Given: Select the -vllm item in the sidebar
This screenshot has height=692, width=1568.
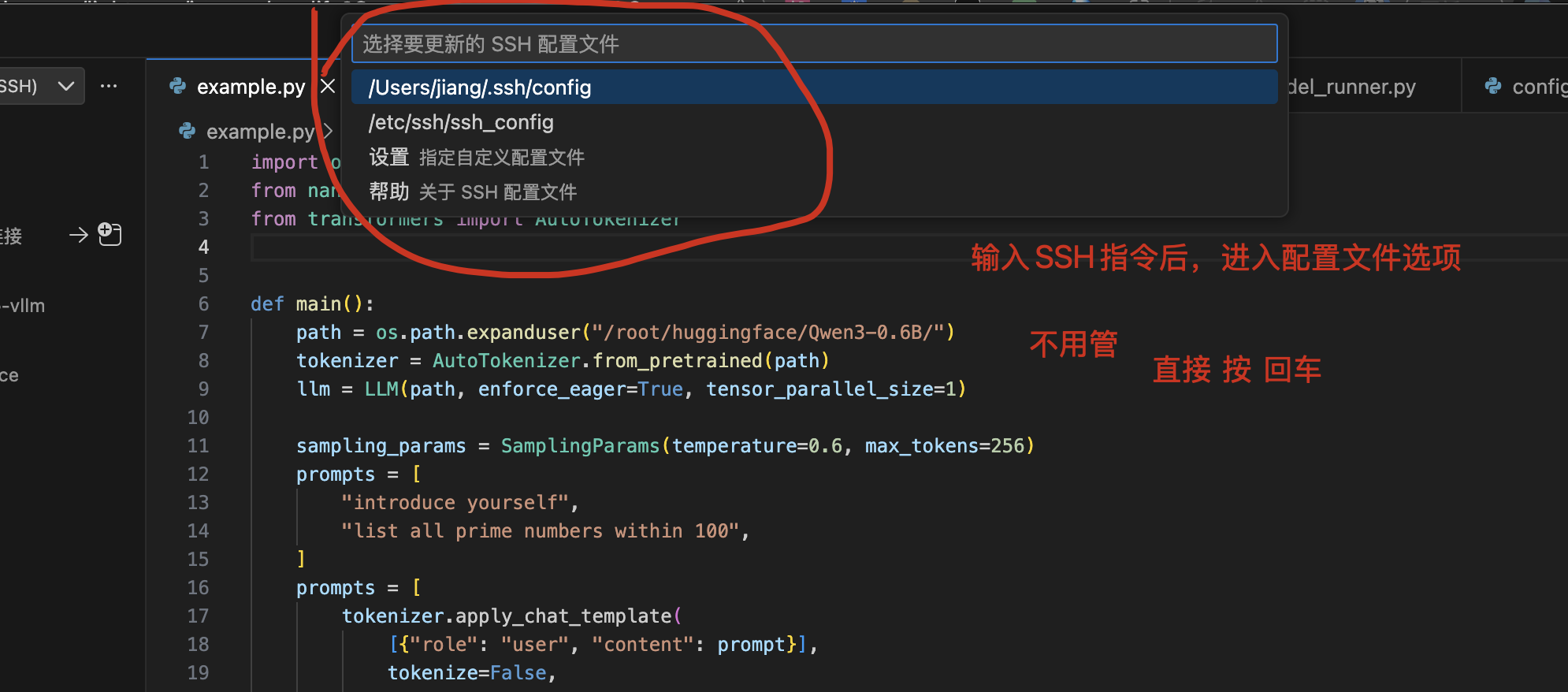Looking at the screenshot, I should [24, 306].
